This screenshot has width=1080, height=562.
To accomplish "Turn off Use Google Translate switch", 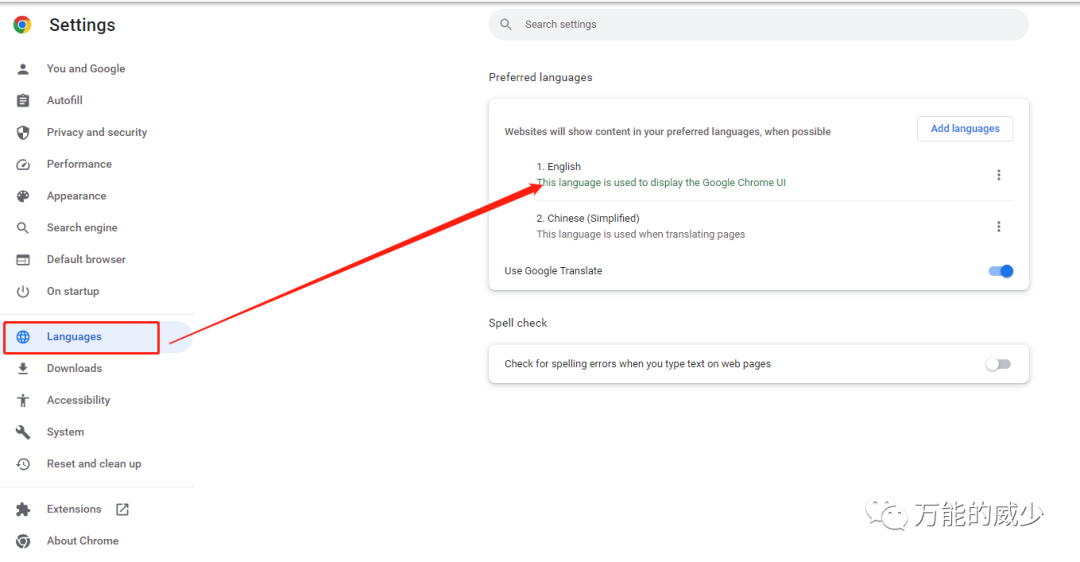I will click(1001, 271).
